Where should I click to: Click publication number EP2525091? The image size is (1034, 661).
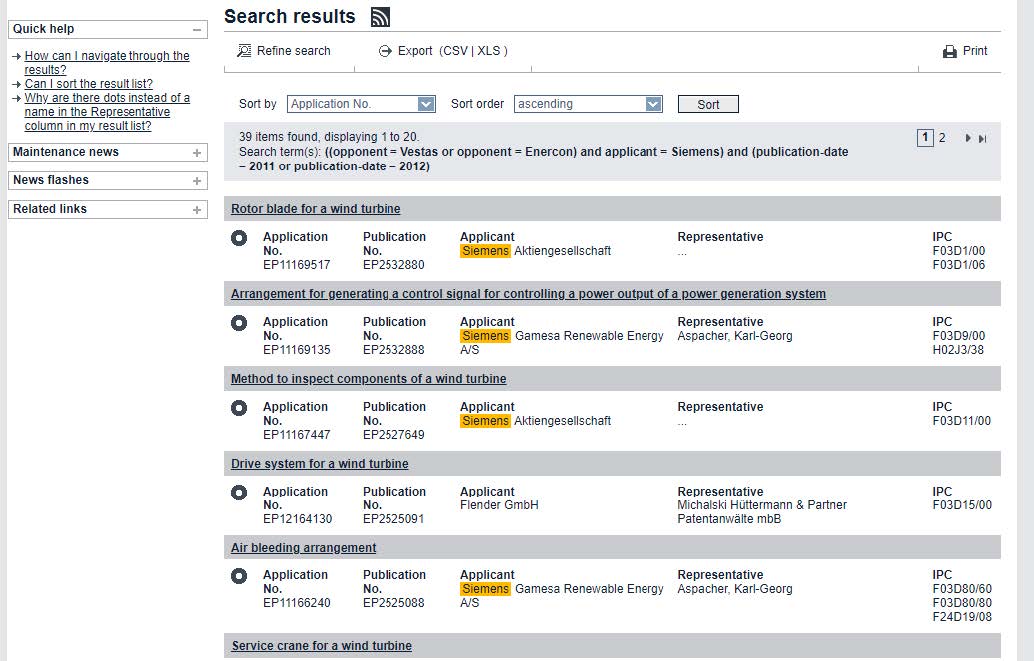[x=394, y=519]
